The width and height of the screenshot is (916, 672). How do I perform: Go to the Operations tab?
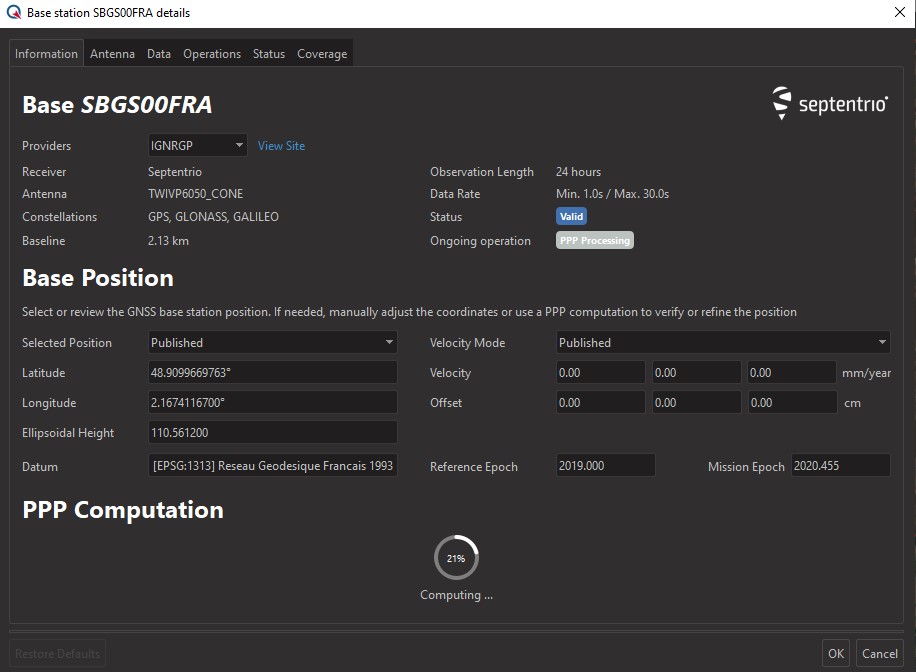click(x=212, y=54)
